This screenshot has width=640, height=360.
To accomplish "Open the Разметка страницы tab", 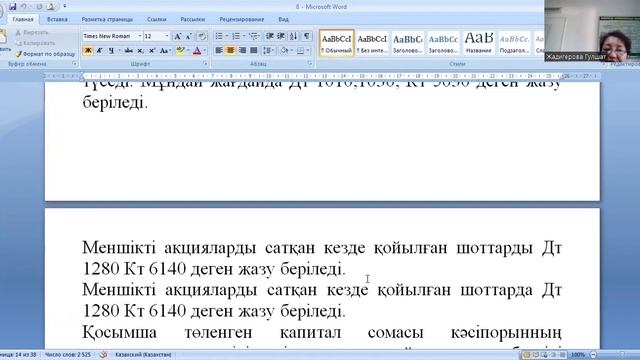I will pos(107,19).
